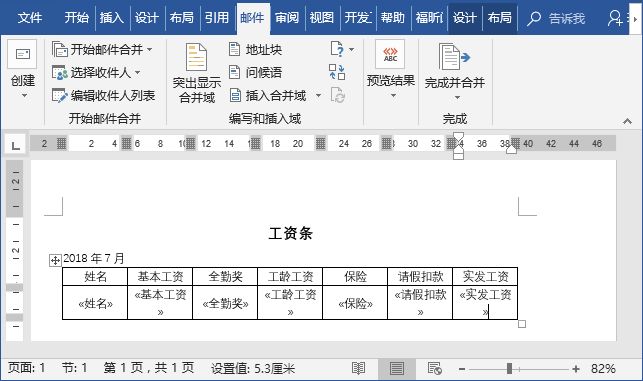Click the Create (创建) button

pyautogui.click(x=23, y=70)
